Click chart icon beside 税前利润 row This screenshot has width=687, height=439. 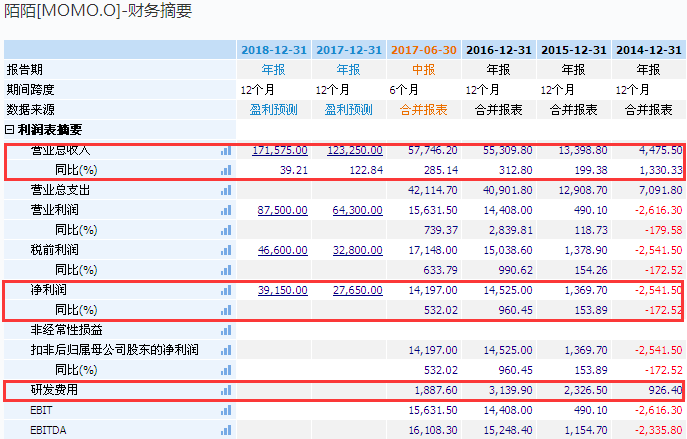[225, 250]
